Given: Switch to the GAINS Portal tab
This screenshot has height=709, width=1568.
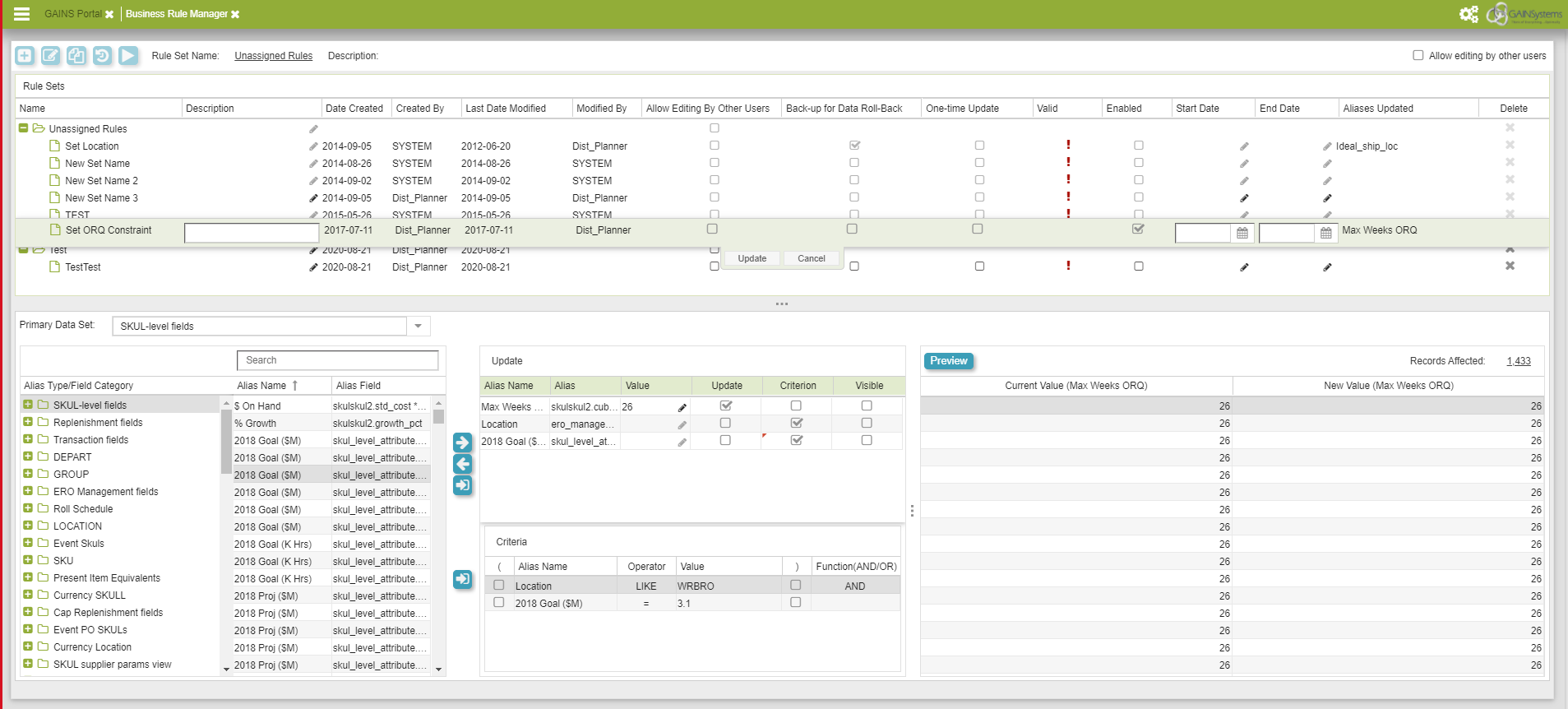Looking at the screenshot, I should pyautogui.click(x=72, y=14).
